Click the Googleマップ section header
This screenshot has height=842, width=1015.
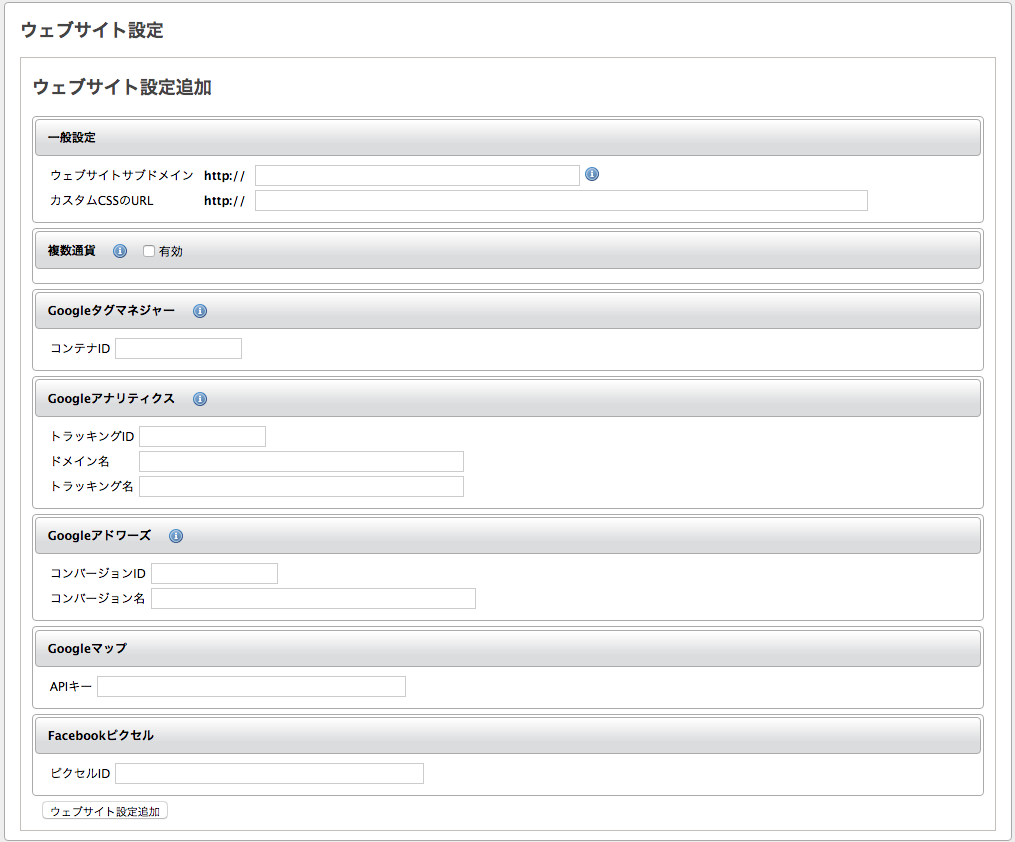pos(508,648)
